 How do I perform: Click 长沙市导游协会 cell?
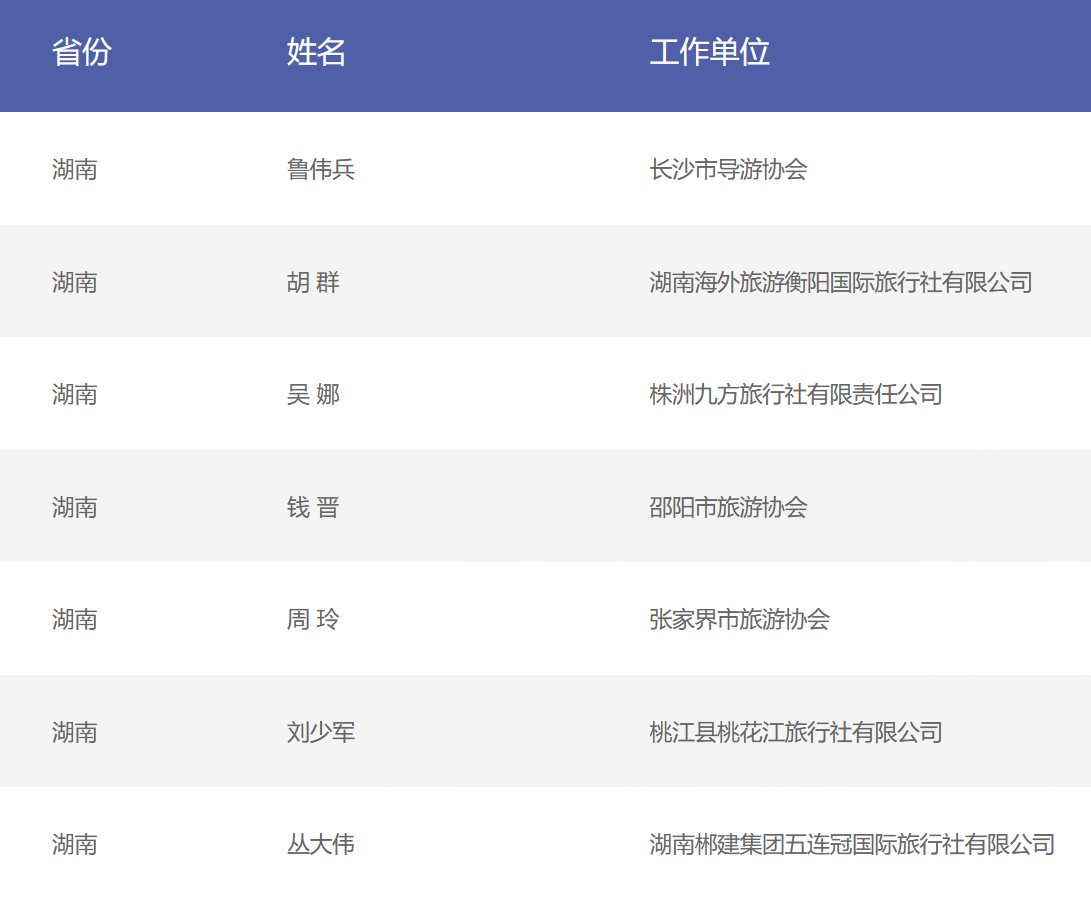[x=728, y=169]
